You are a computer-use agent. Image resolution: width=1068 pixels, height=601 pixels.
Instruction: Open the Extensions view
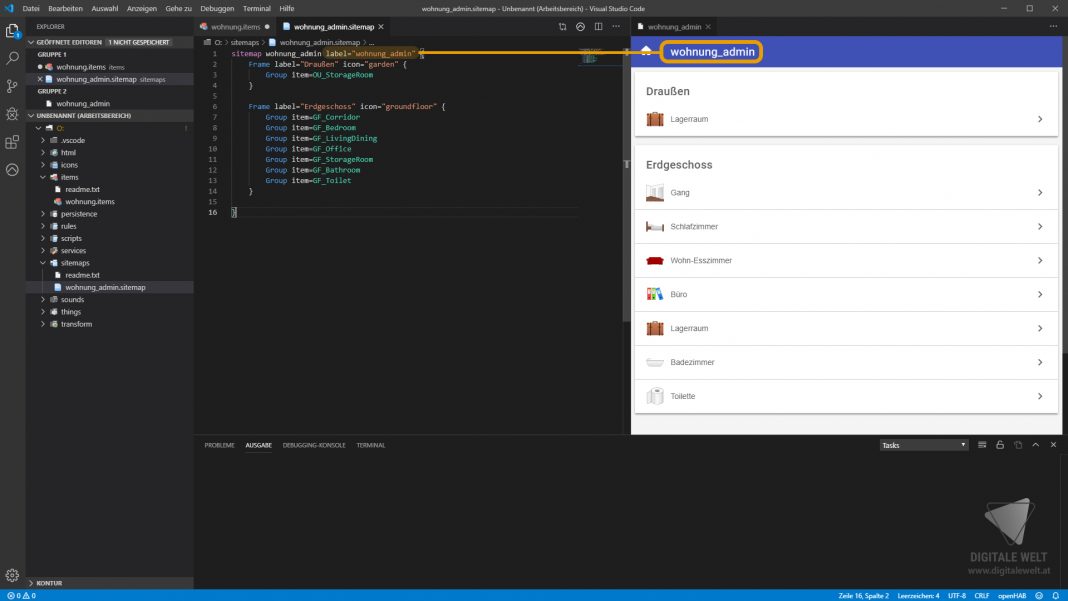(x=12, y=142)
